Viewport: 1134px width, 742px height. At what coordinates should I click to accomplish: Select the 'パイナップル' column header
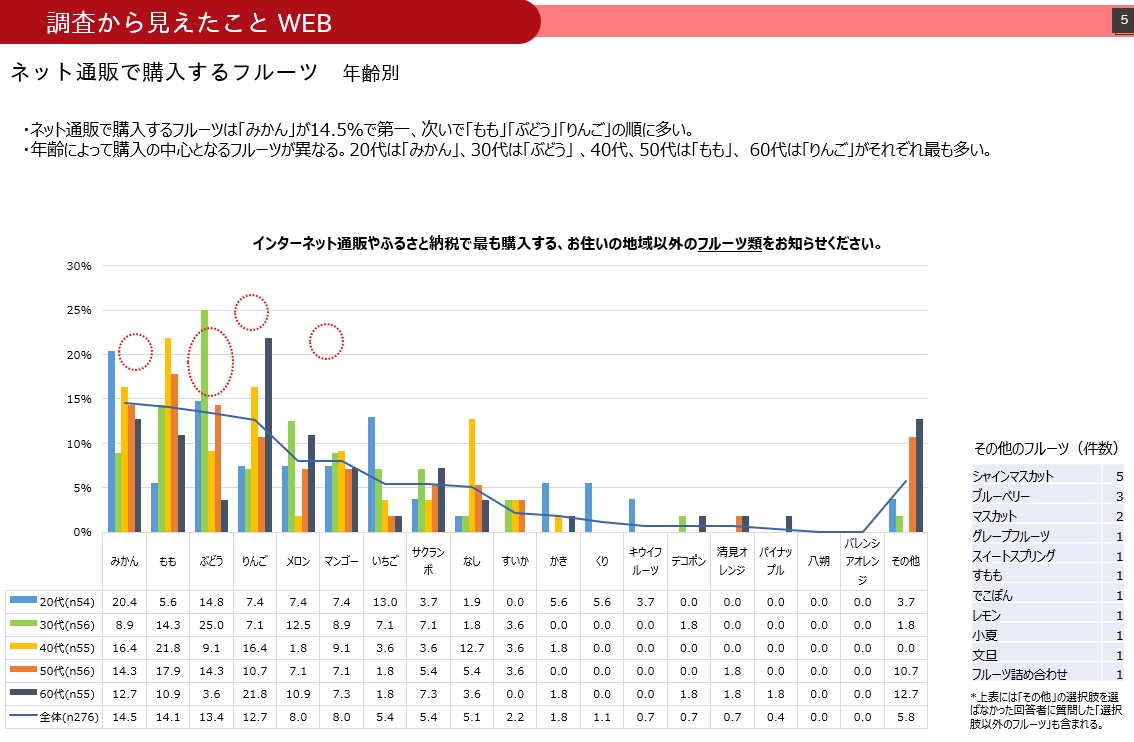click(x=775, y=561)
